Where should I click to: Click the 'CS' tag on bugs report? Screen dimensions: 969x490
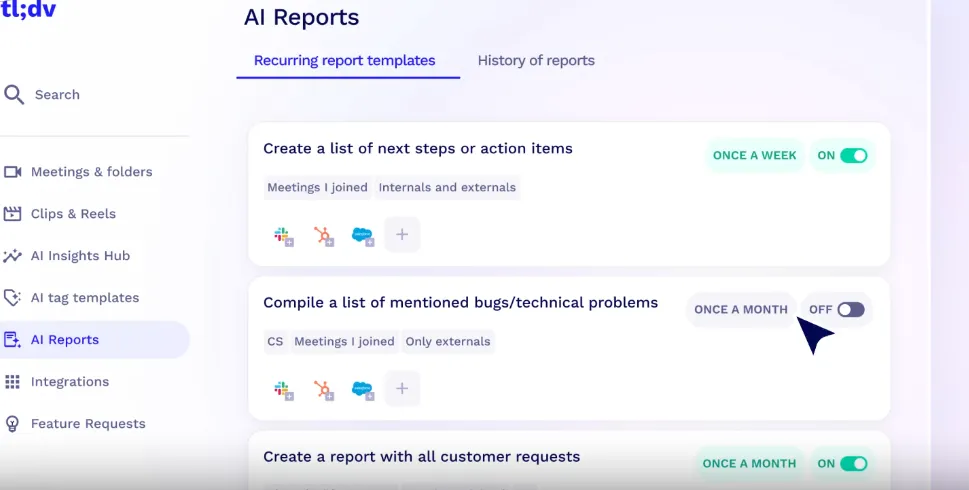point(275,342)
